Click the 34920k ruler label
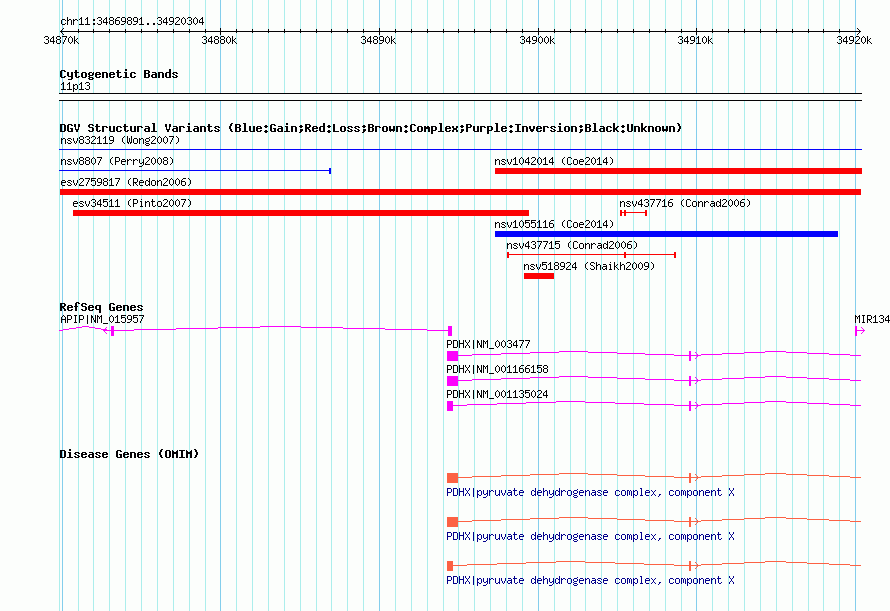This screenshot has width=890, height=611. pyautogui.click(x=854, y=40)
